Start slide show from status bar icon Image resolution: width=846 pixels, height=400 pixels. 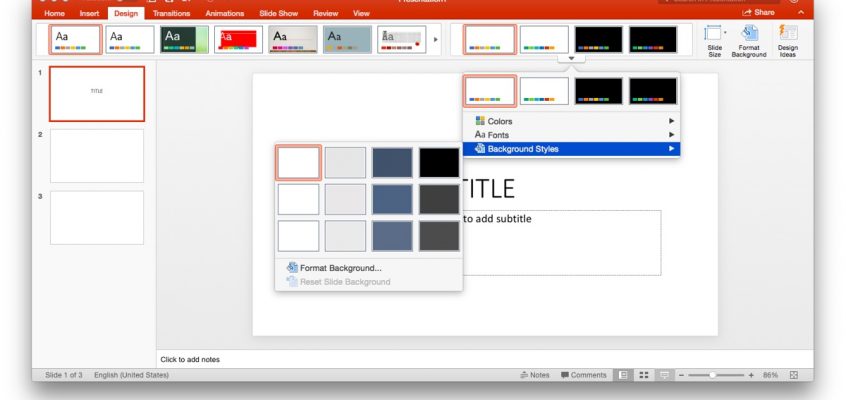coord(664,375)
